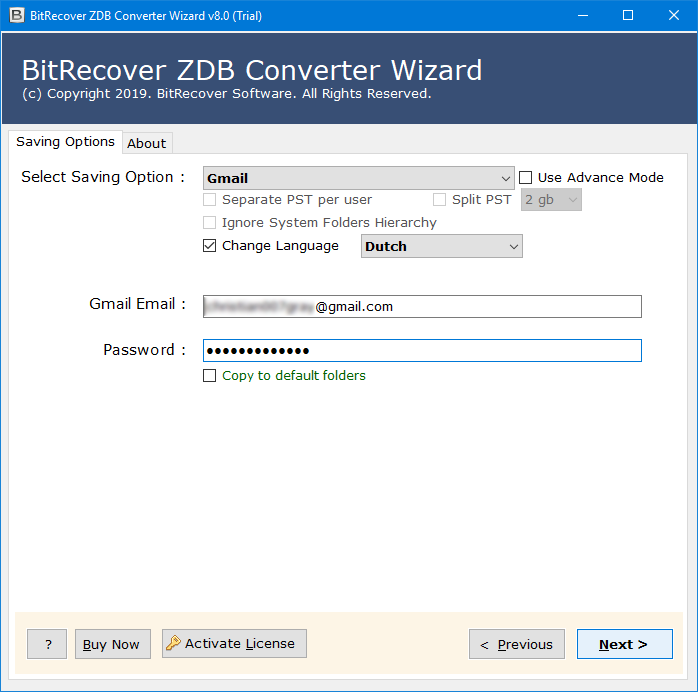This screenshot has height=692, width=698.
Task: Close the ZDB Converter Wizard window
Action: tap(674, 16)
